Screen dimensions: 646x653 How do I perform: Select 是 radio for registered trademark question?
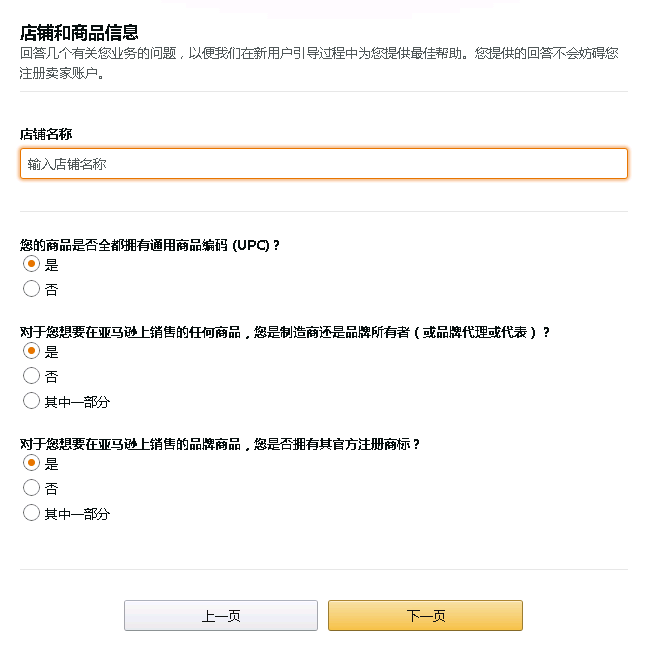[x=31, y=464]
